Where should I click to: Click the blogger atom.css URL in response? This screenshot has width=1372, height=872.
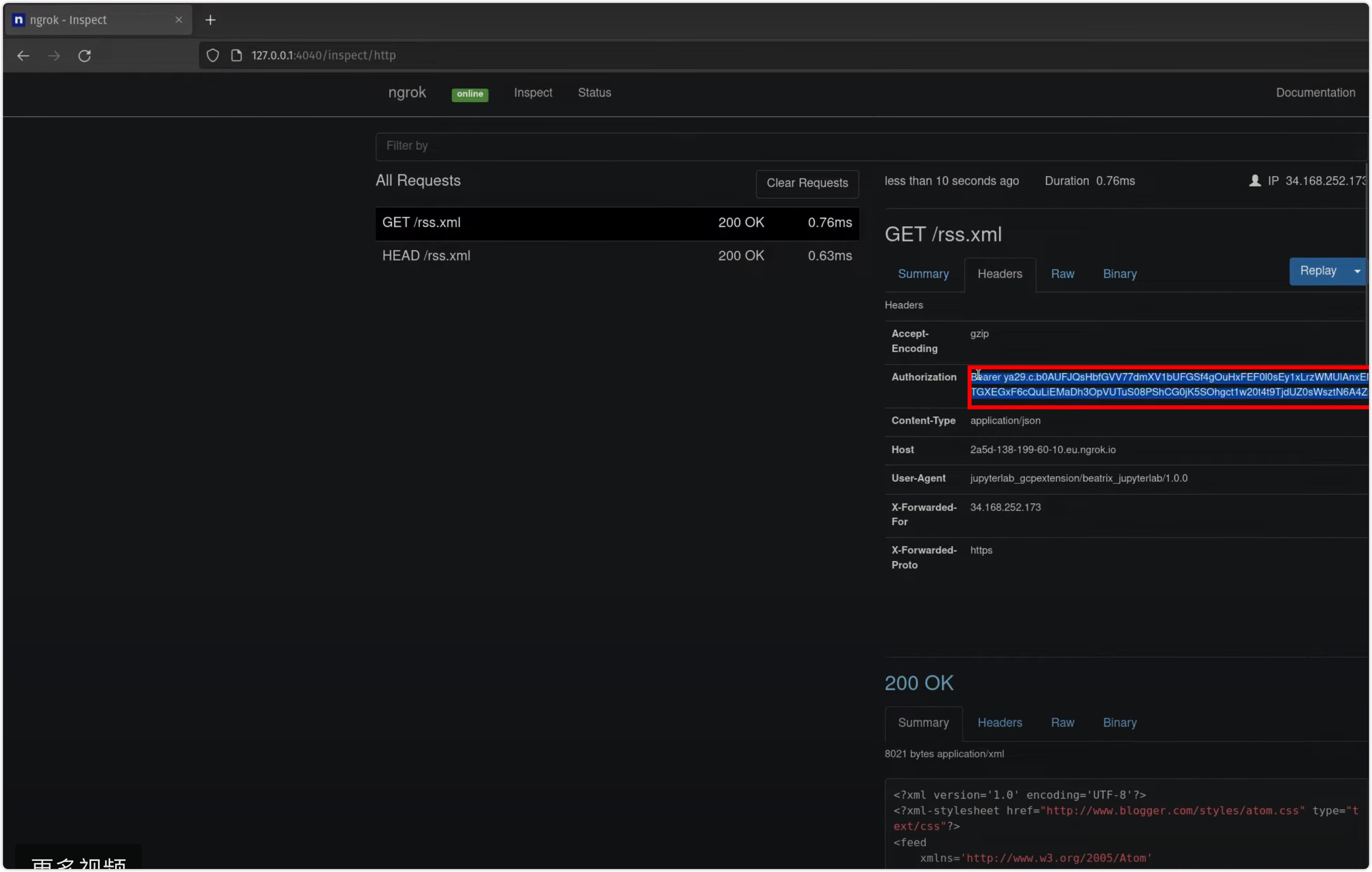(1172, 811)
